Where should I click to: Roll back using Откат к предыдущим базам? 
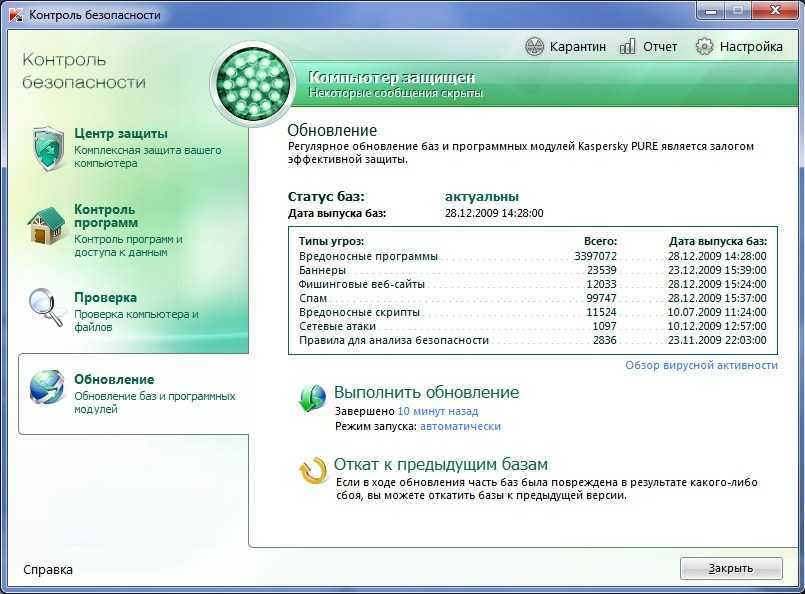440,465
